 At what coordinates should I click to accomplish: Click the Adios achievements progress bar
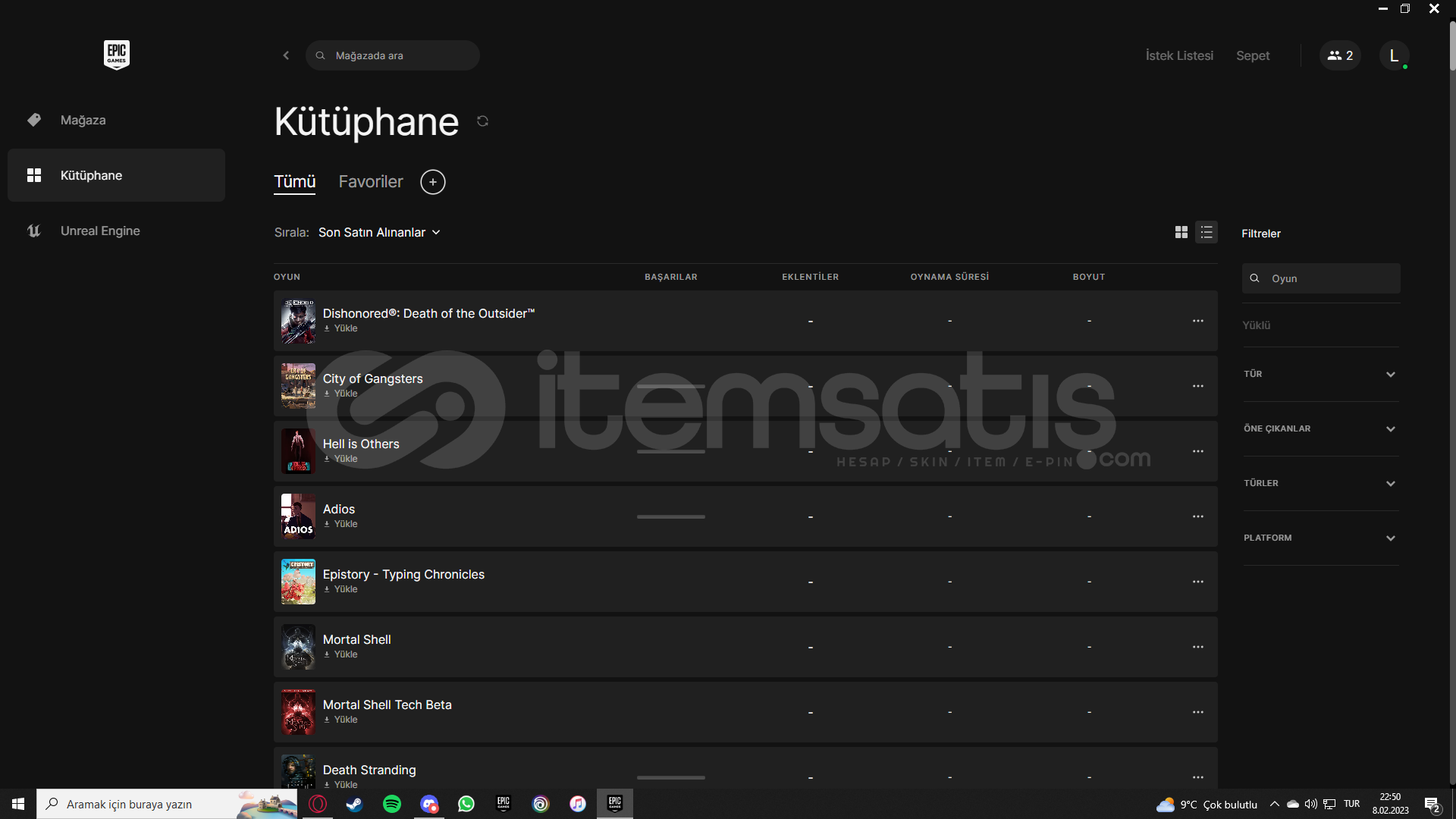click(x=671, y=516)
